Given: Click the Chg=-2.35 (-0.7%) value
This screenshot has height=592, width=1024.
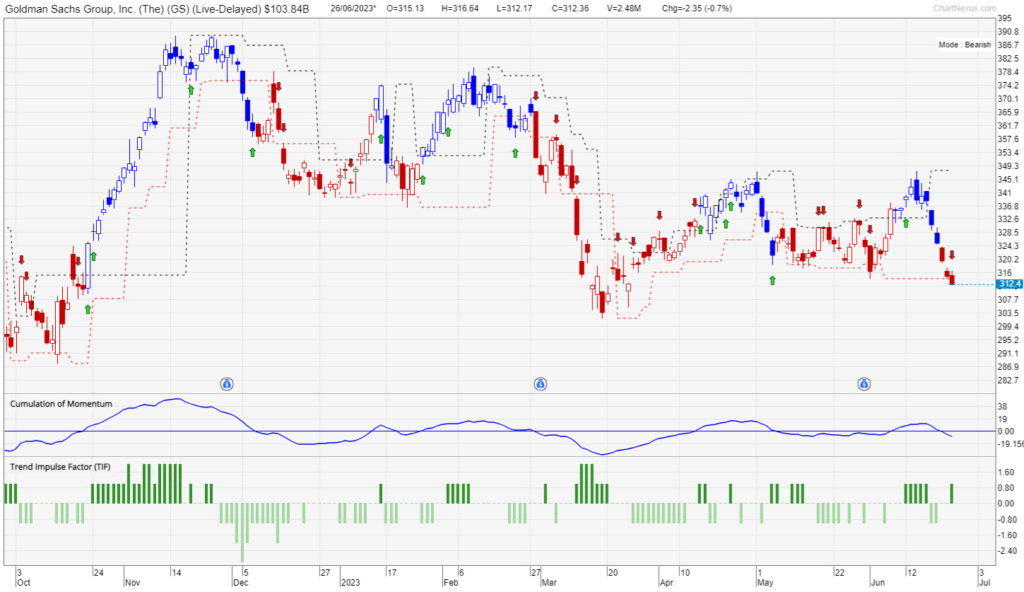Looking at the screenshot, I should (x=697, y=8).
